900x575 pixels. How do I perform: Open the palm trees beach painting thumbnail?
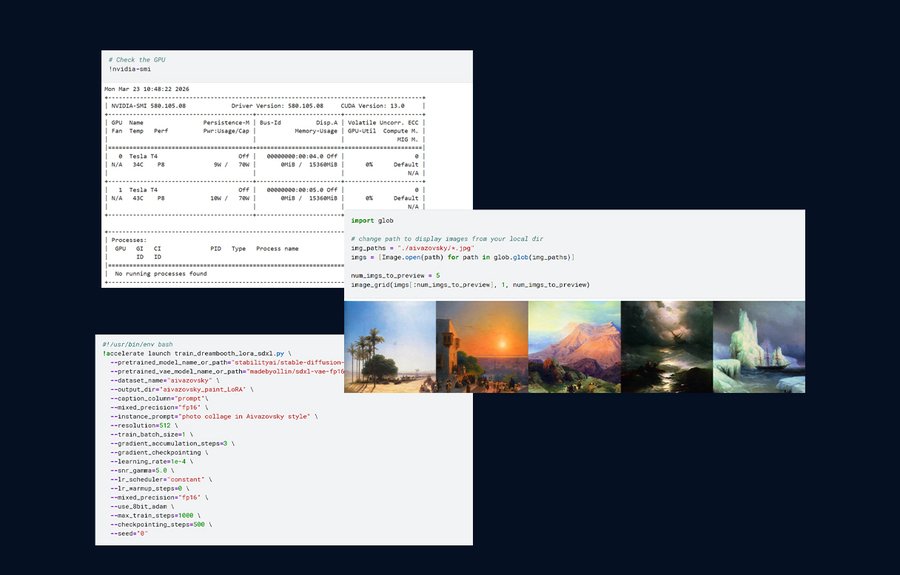[390, 347]
